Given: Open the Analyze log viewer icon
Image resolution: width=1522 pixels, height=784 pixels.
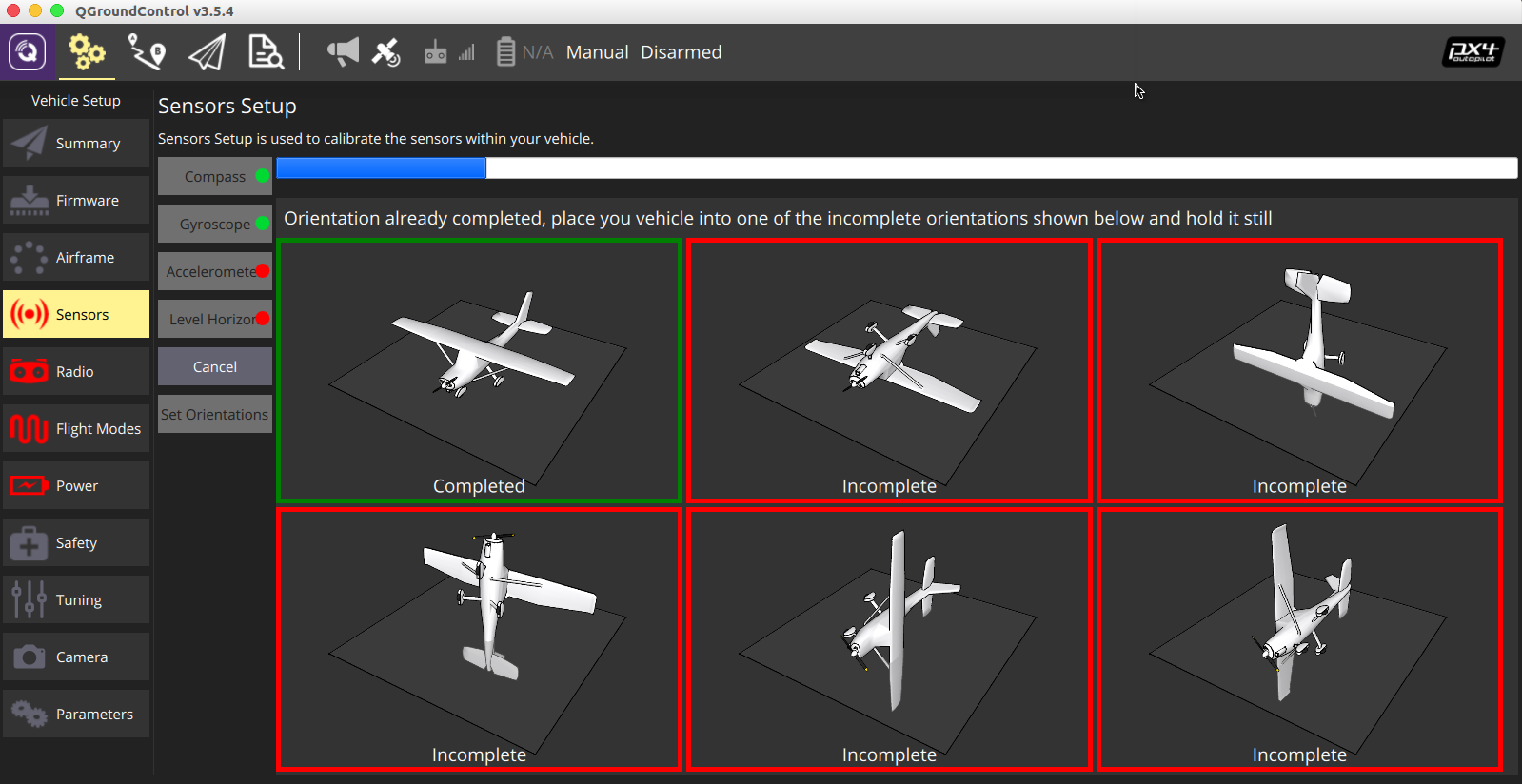Looking at the screenshot, I should tap(266, 51).
